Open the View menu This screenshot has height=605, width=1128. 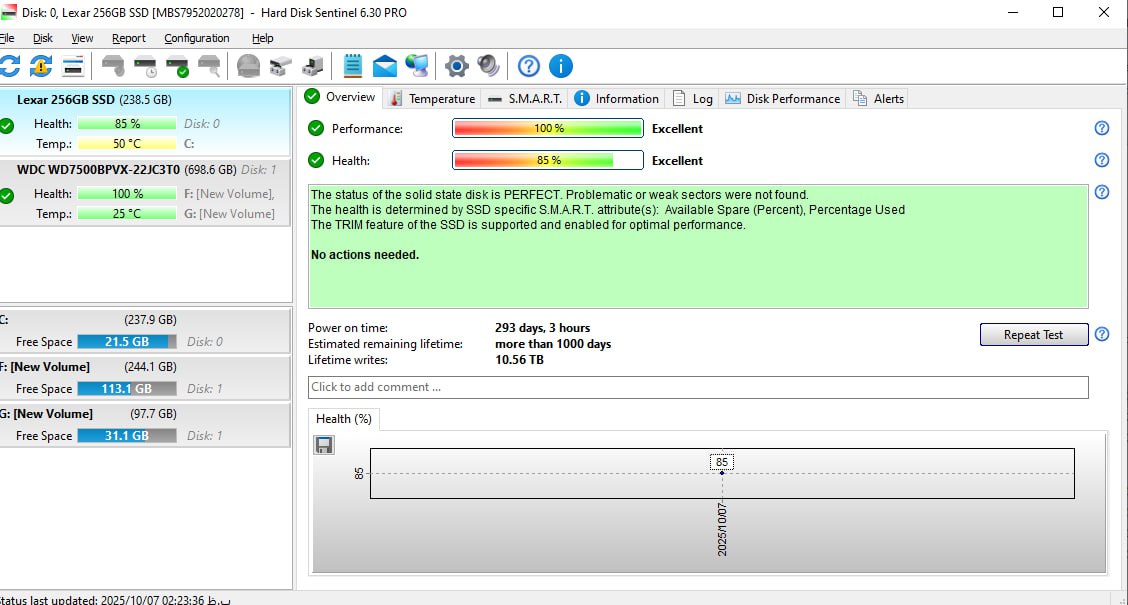coord(82,38)
